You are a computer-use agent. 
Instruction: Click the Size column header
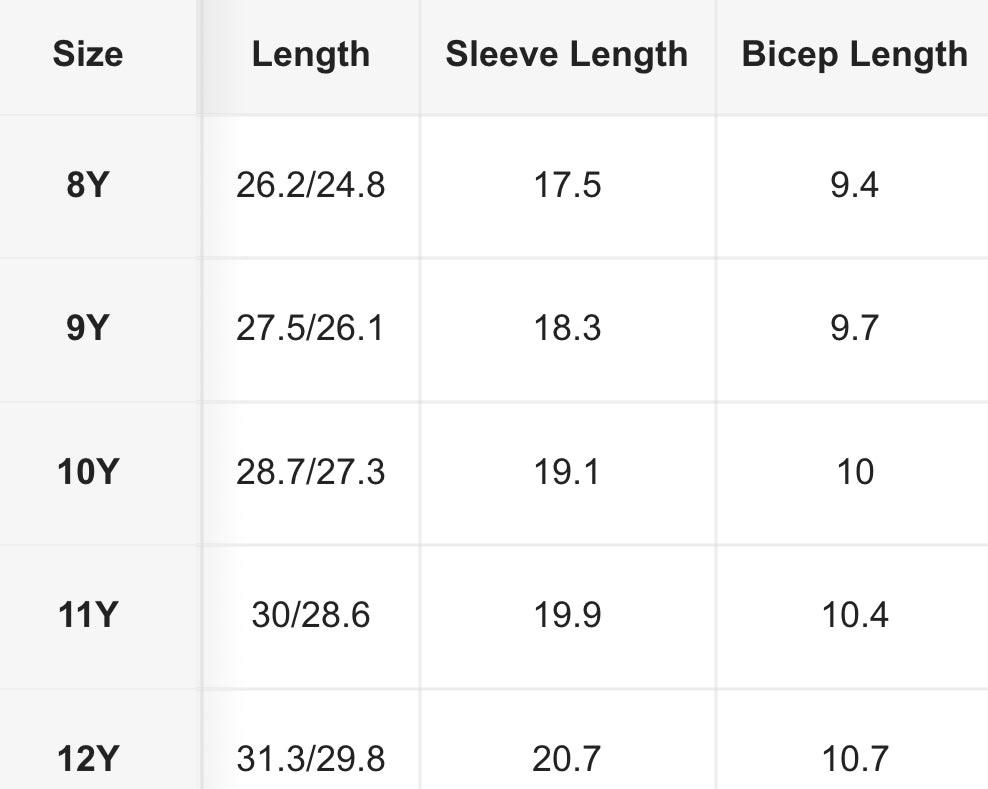[87, 54]
